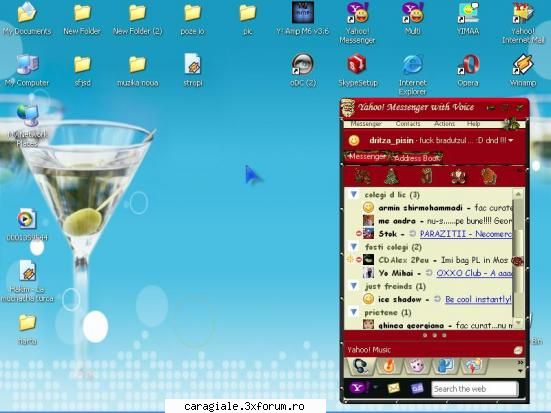Click the stocking toolbar icon in Messenger
The height and width of the screenshot is (413, 551).
tap(426, 176)
